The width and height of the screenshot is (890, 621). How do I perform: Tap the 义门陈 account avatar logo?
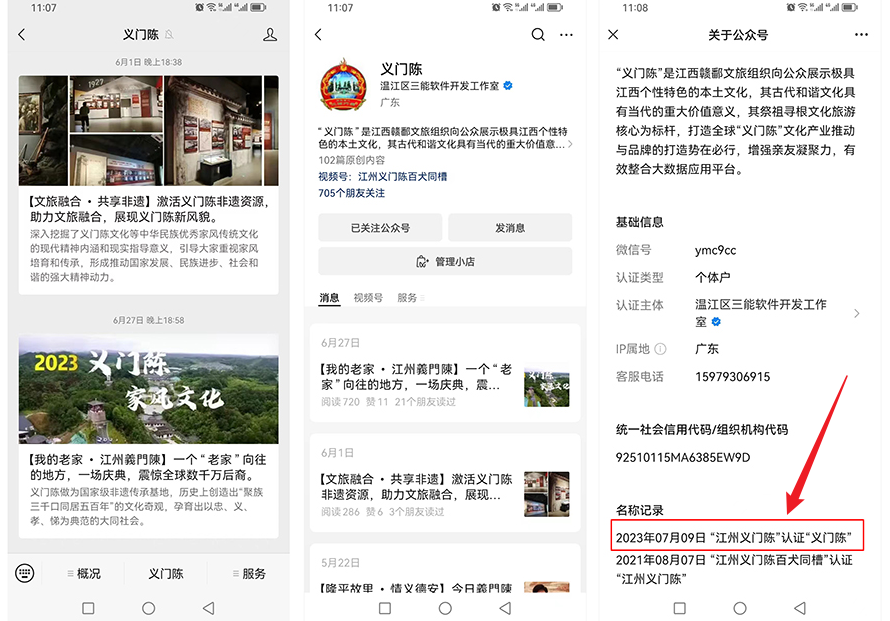tap(343, 84)
